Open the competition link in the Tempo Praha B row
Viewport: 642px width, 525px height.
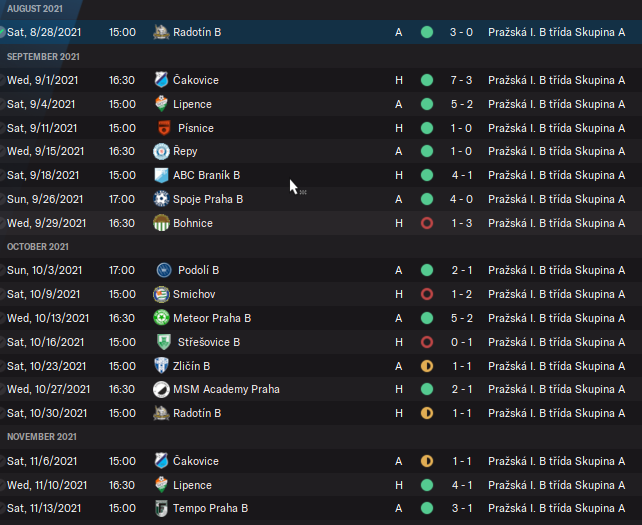tap(556, 508)
